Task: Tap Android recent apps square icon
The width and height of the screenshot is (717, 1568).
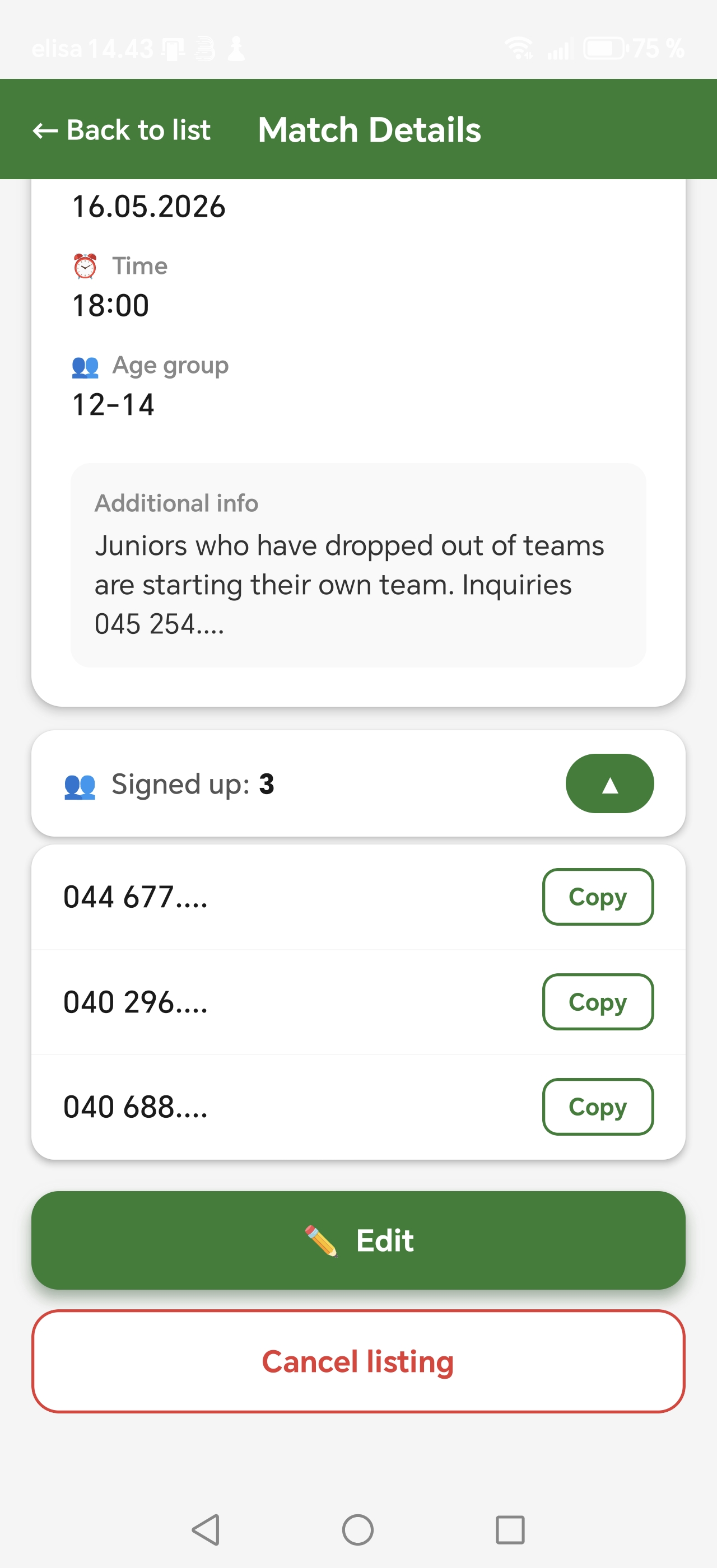Action: coord(510,1530)
